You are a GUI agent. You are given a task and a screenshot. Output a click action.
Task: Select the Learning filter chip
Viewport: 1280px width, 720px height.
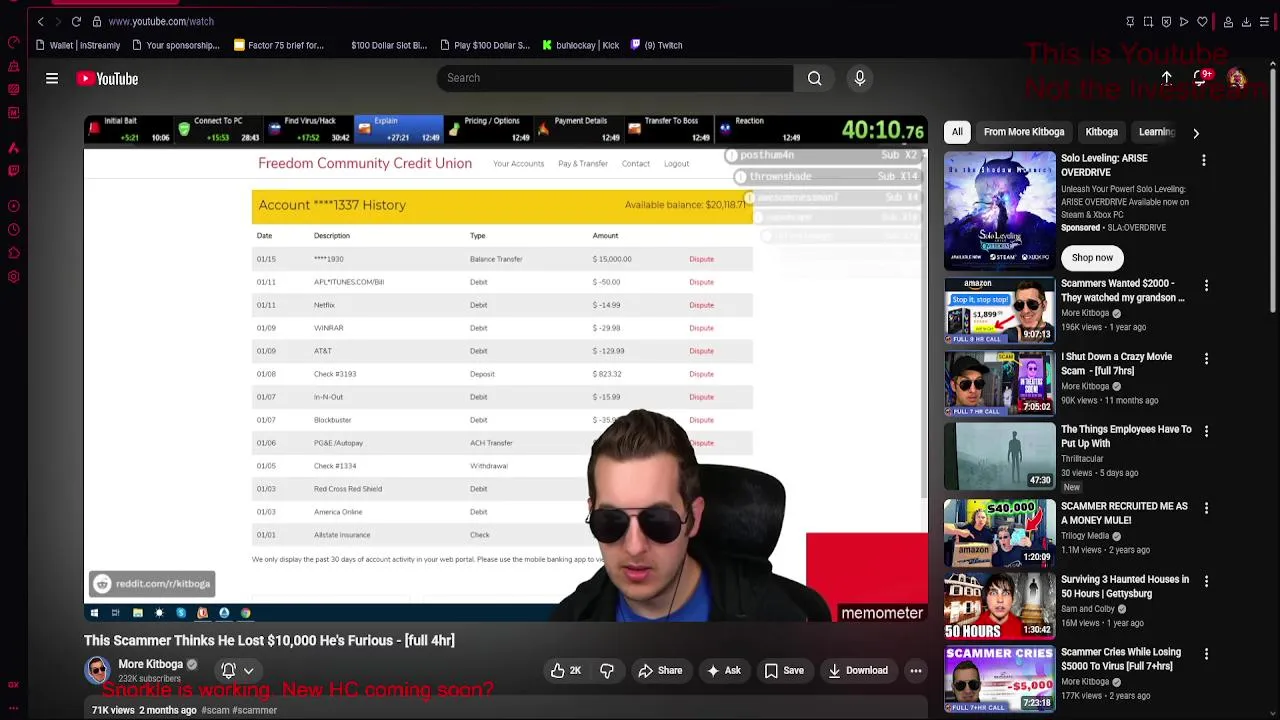tap(1156, 132)
